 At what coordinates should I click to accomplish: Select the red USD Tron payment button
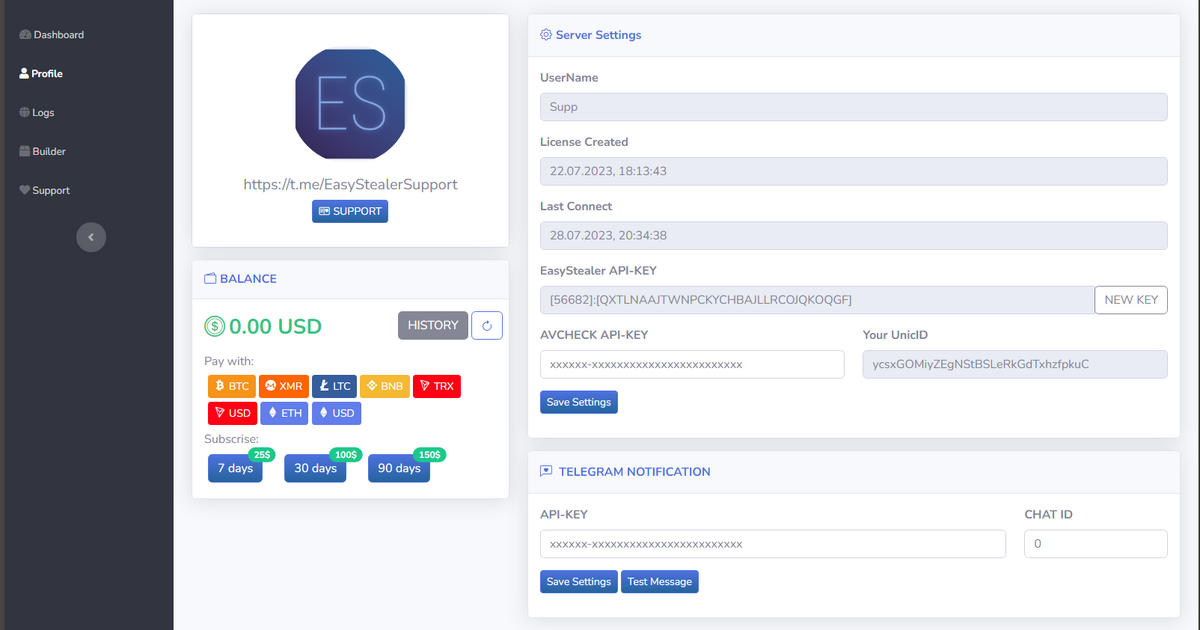coord(232,413)
